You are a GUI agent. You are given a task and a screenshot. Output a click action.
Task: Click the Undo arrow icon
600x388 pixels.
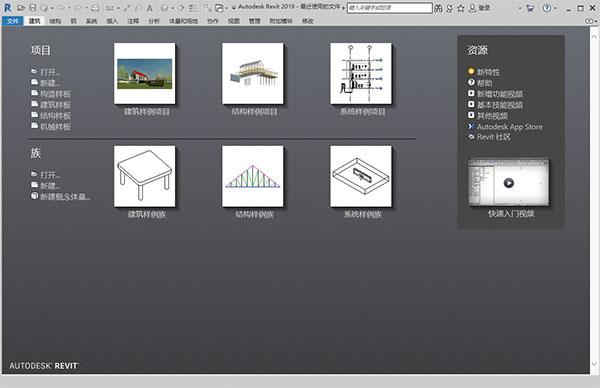pyautogui.click(x=61, y=8)
